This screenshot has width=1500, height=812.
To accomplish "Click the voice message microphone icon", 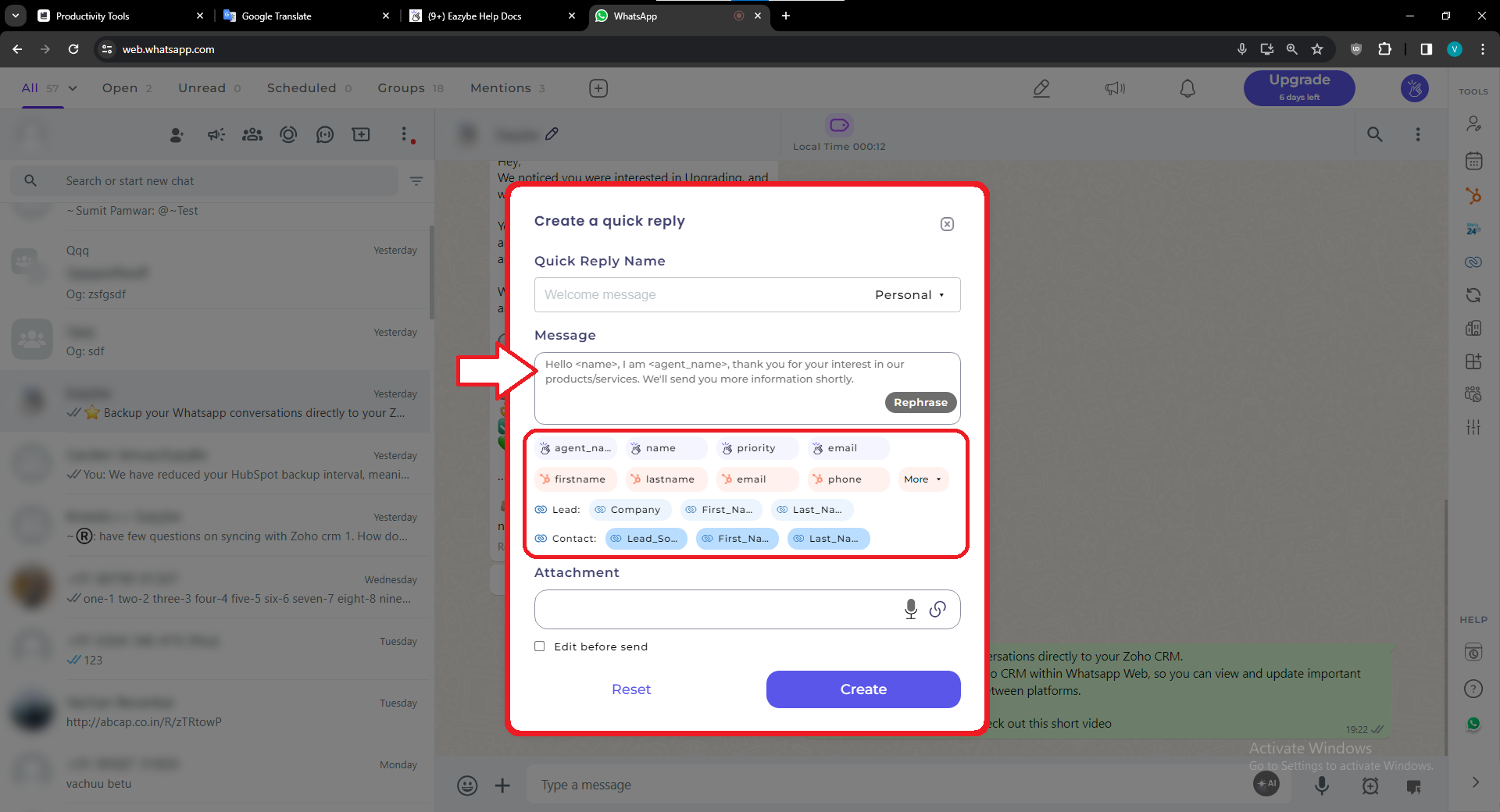I will [1322, 785].
